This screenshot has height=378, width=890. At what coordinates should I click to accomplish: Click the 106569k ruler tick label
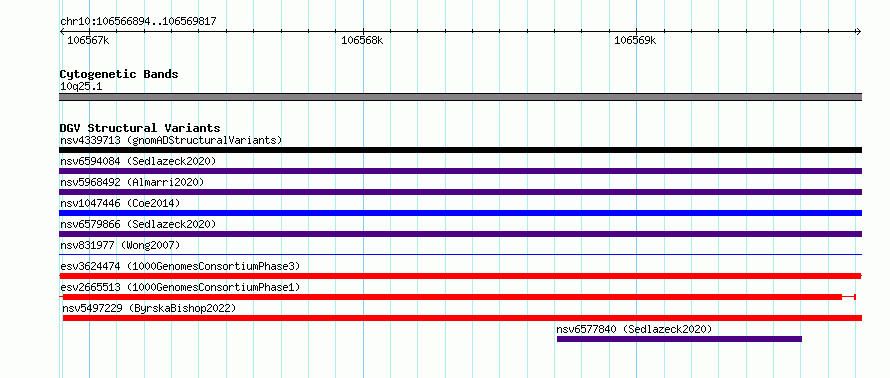tap(635, 41)
